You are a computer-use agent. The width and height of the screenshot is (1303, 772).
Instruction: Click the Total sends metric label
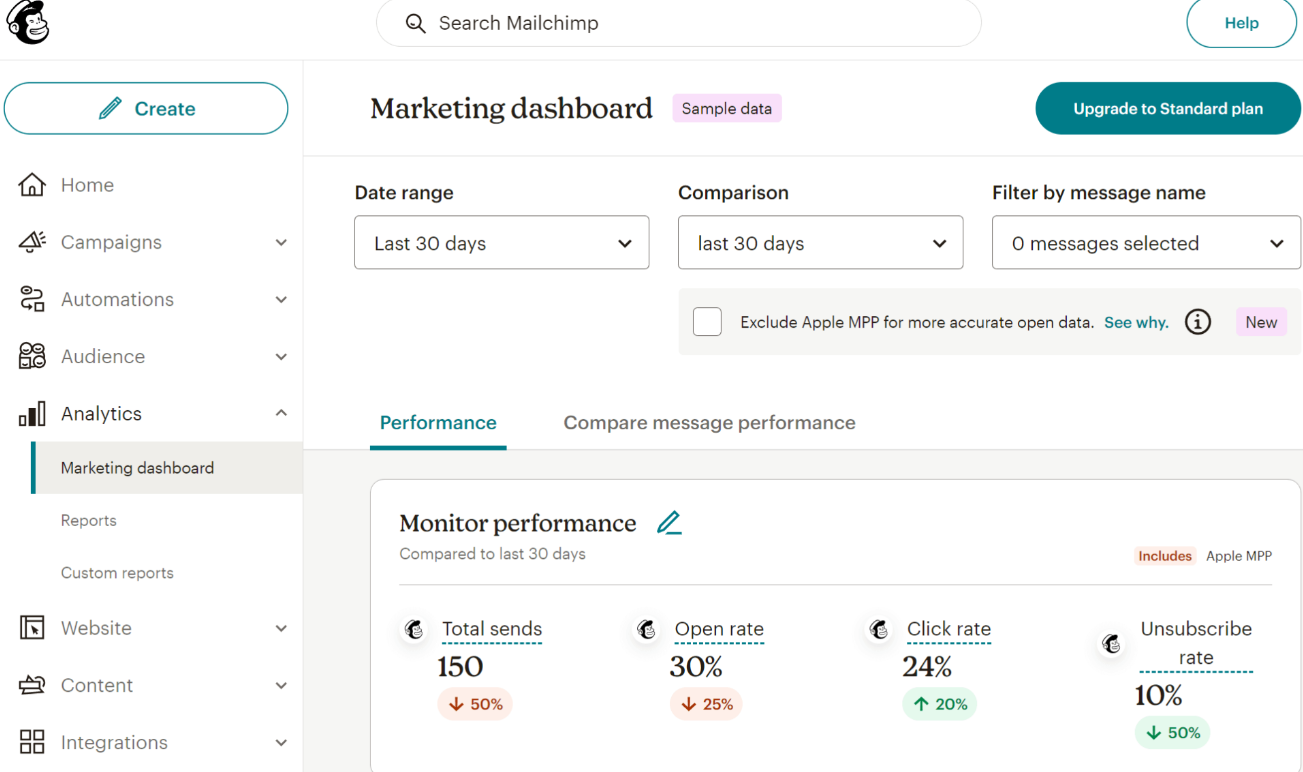tap(492, 629)
